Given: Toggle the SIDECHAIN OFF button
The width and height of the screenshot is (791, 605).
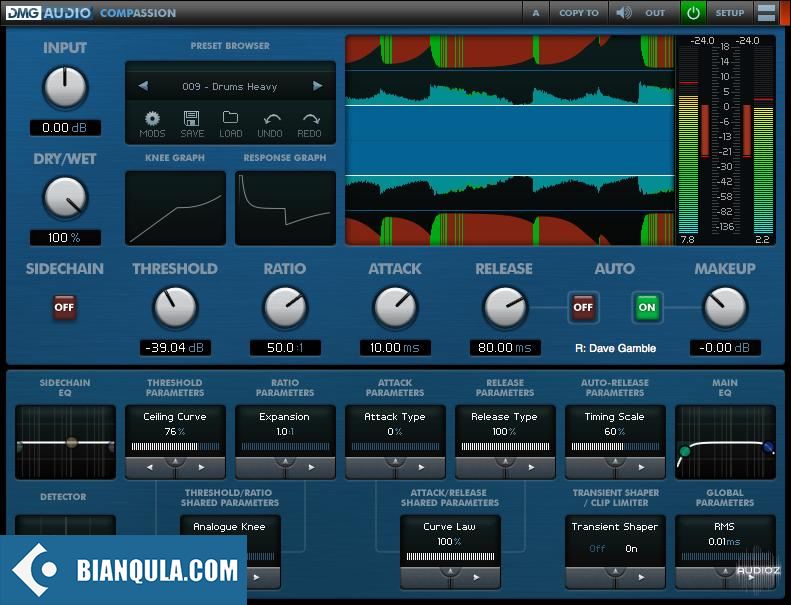Looking at the screenshot, I should point(65,307).
